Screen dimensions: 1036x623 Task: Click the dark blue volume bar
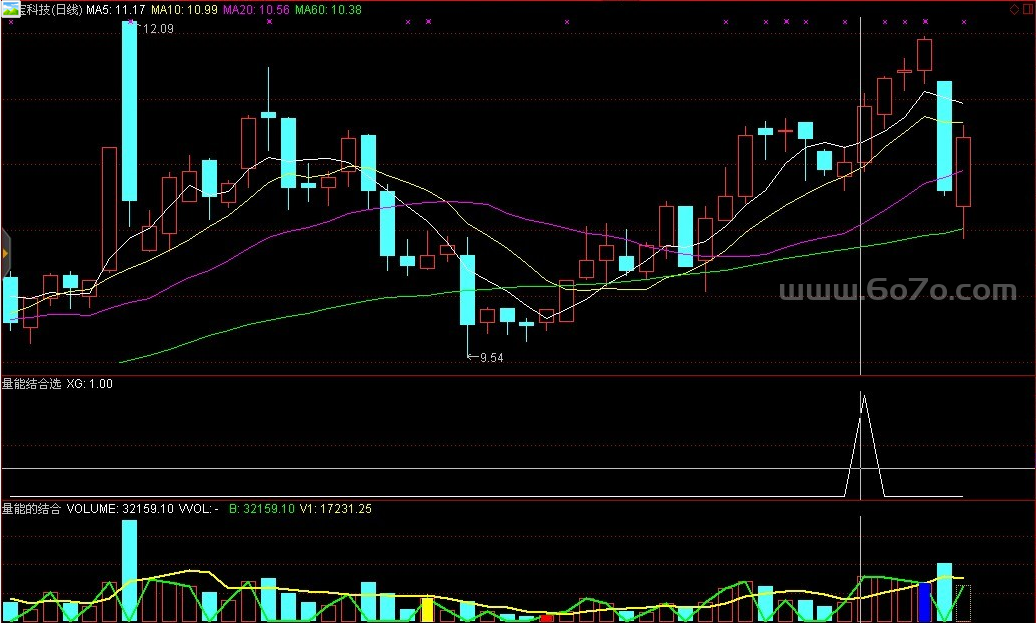pyautogui.click(x=924, y=603)
